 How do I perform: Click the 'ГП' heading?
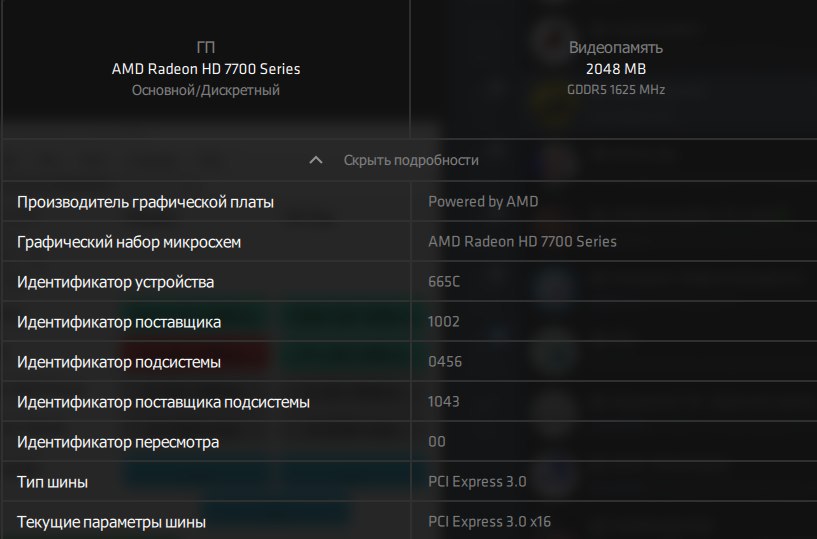(x=206, y=47)
